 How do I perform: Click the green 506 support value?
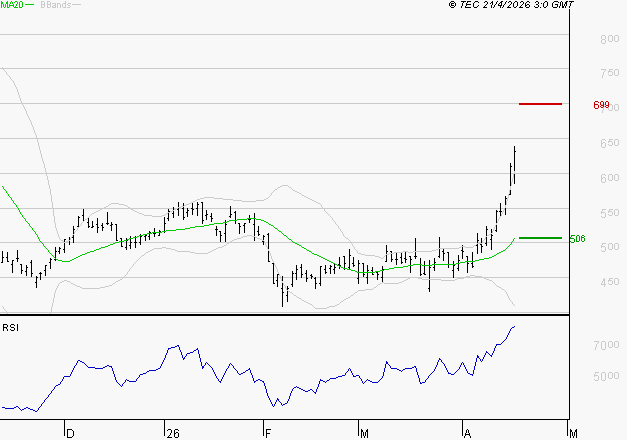[x=577, y=239]
